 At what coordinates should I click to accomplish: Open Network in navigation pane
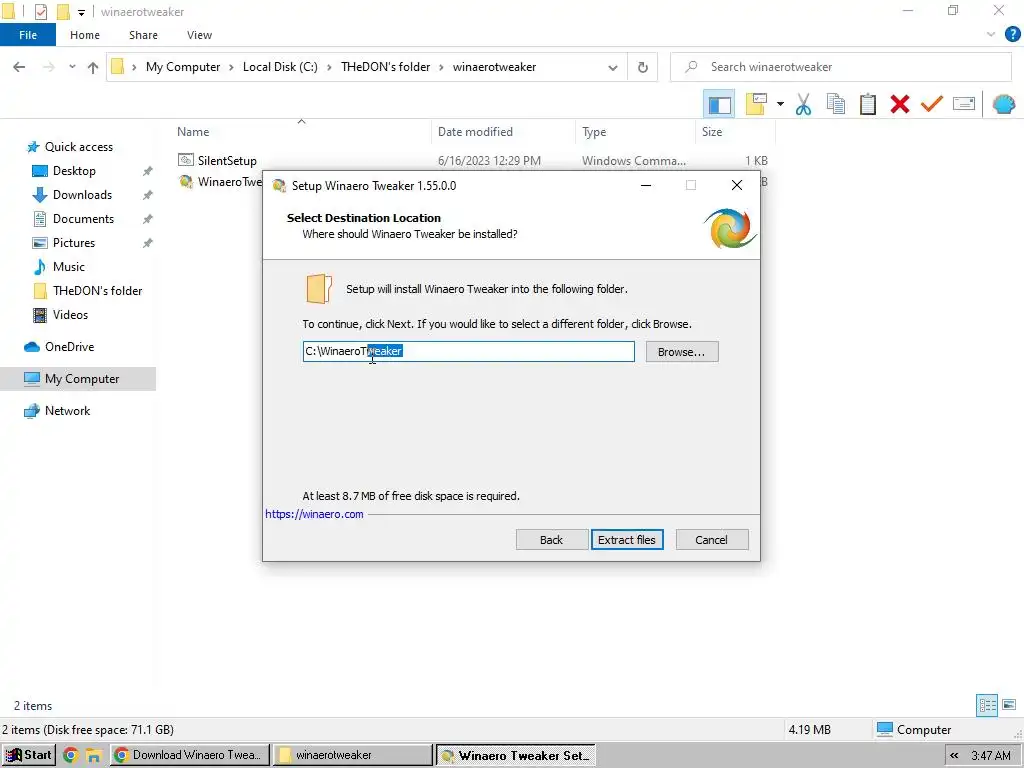tap(67, 411)
